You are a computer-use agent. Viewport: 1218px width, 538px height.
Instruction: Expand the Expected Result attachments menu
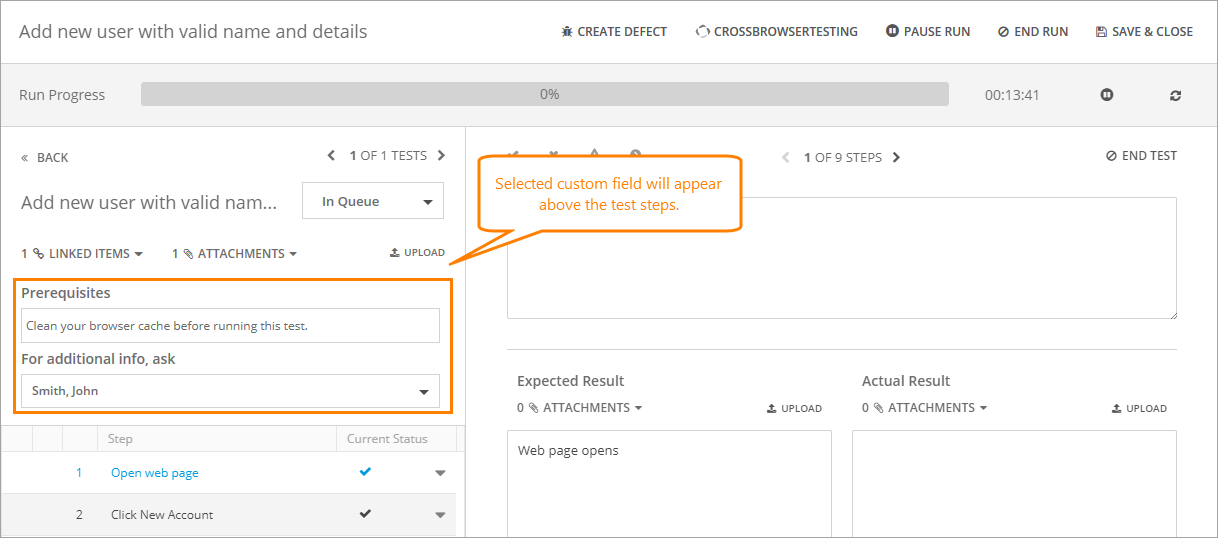(580, 408)
